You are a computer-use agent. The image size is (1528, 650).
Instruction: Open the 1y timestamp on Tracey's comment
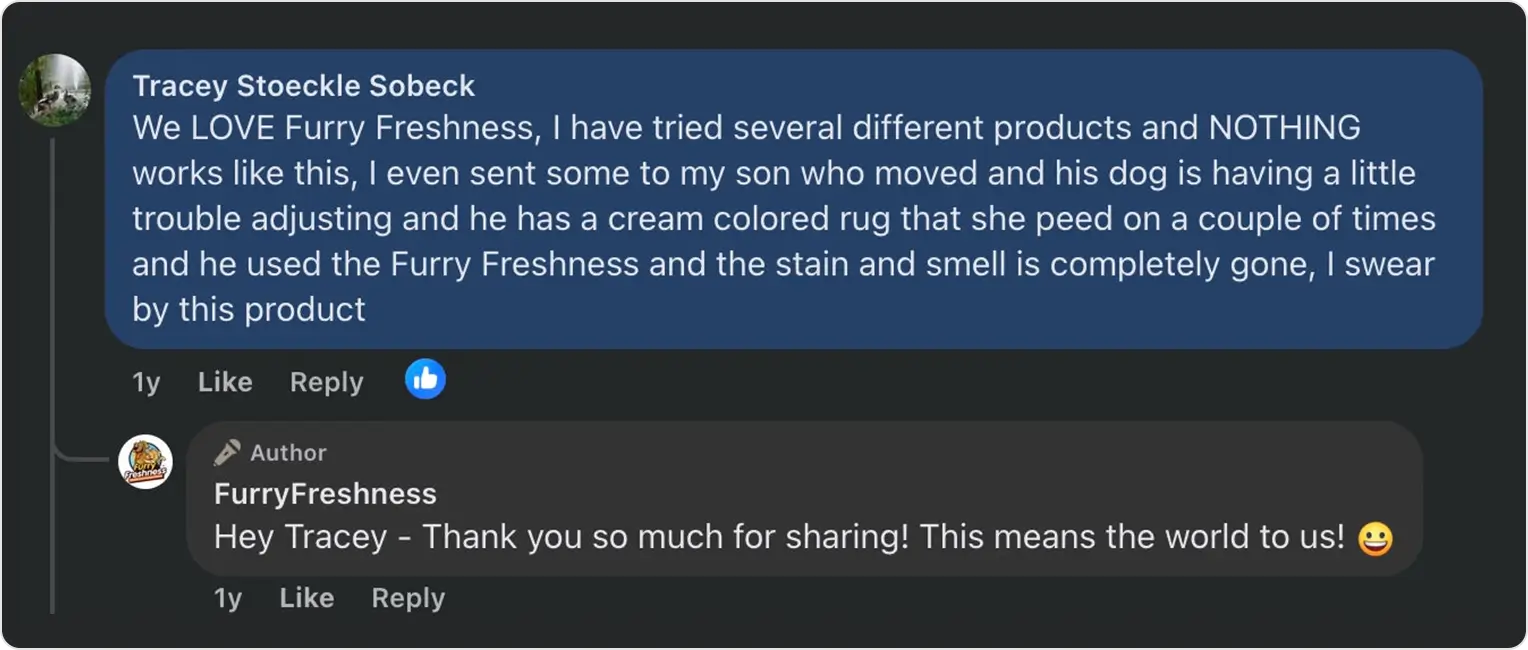point(146,382)
